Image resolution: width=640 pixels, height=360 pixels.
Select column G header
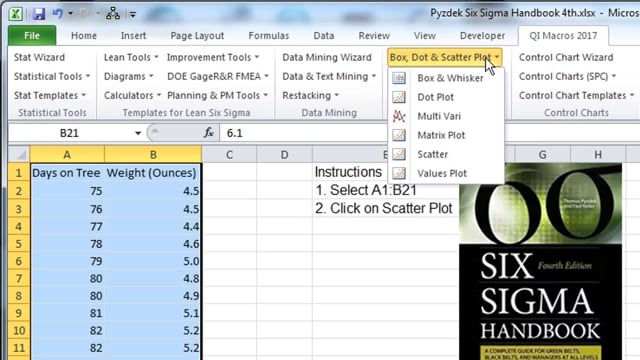(x=542, y=155)
